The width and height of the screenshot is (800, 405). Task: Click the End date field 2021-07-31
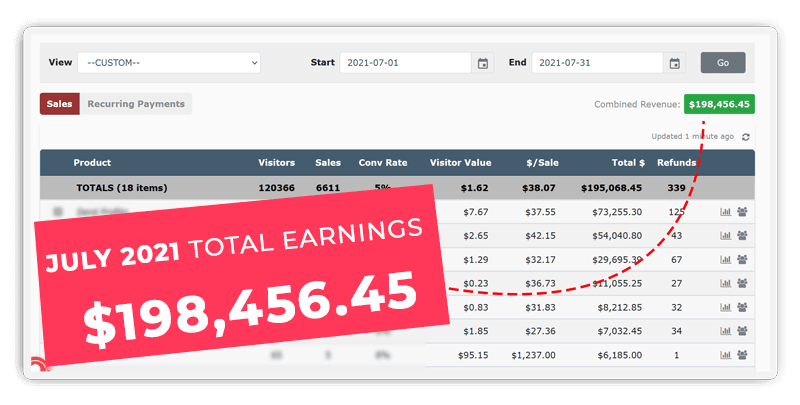click(x=597, y=63)
